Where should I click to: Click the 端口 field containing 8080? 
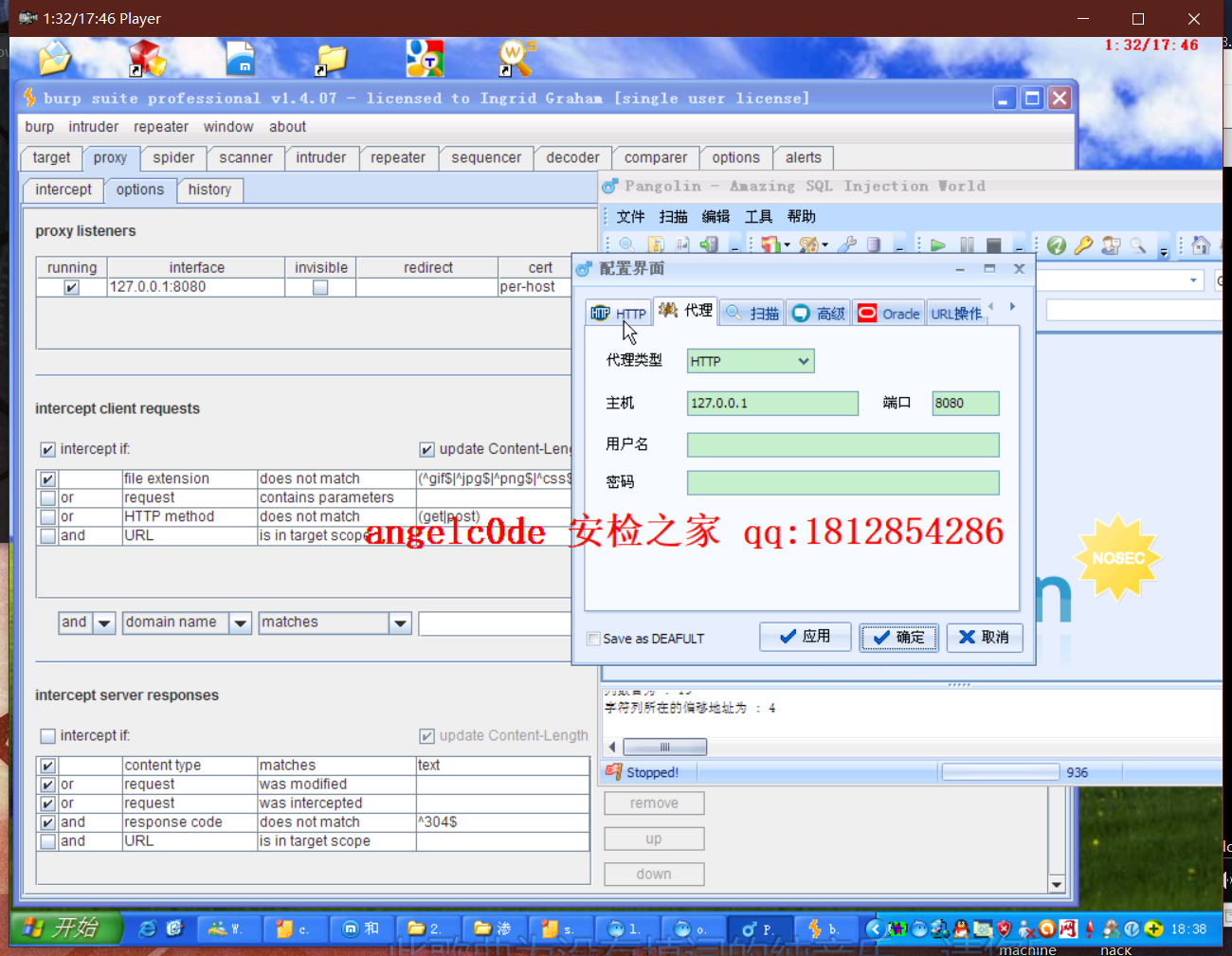(966, 403)
